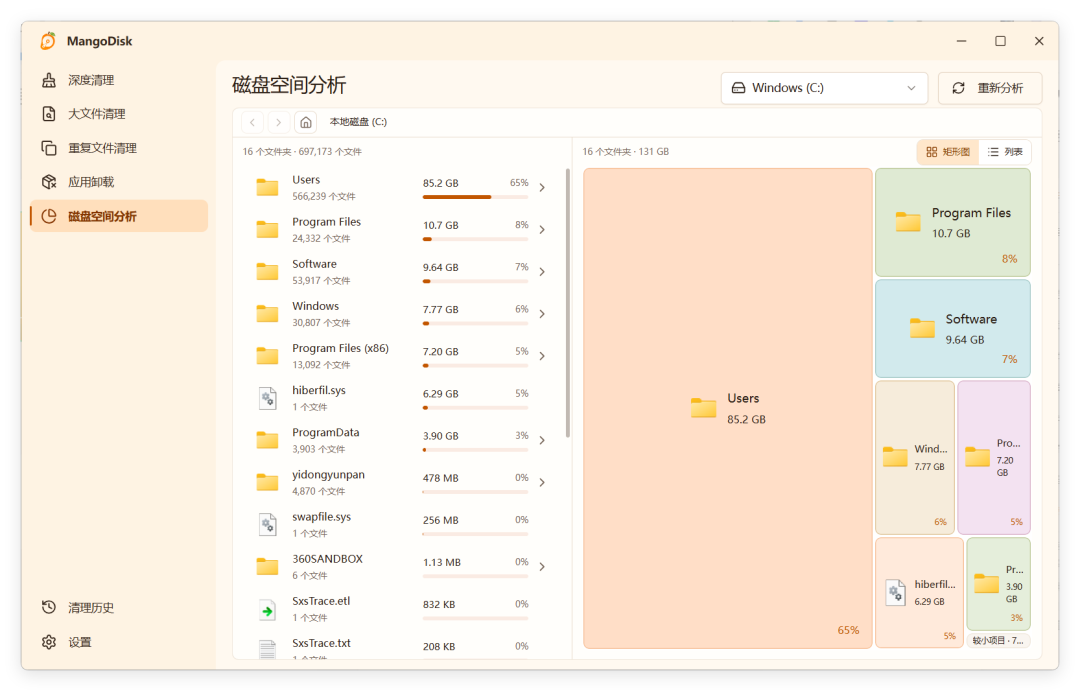Click the Pro... 7.20 GB treemap tile
Viewport: 1080px width, 691px height.
click(994, 457)
